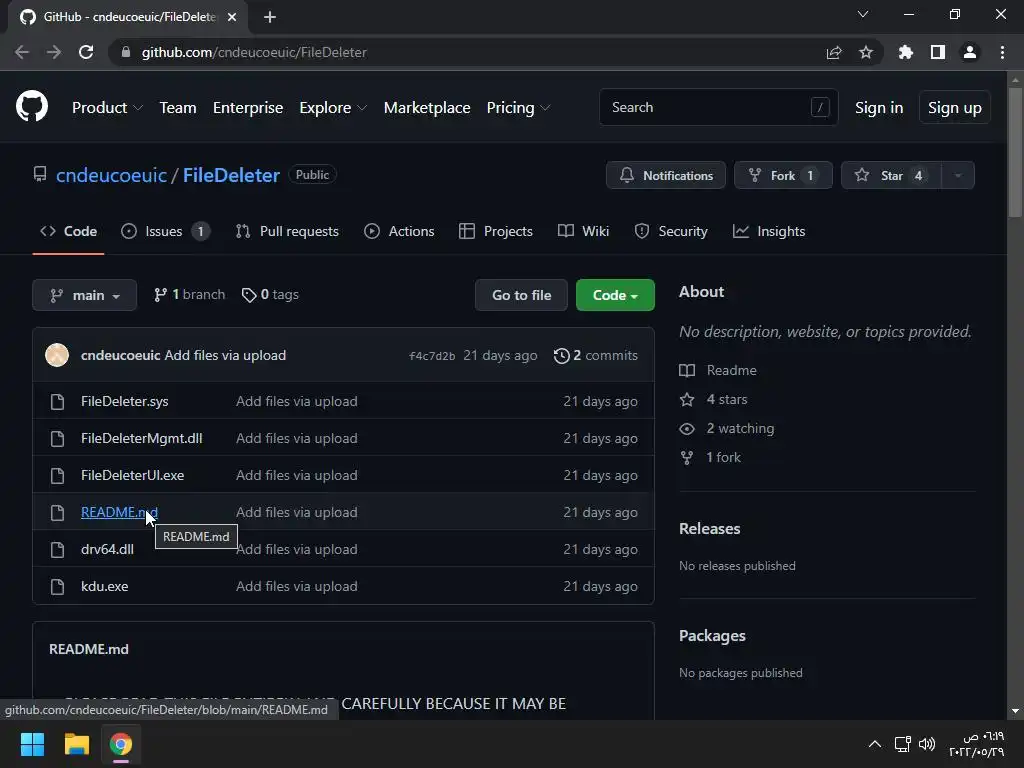This screenshot has width=1024, height=768.
Task: Click the network tray icon
Action: [x=903, y=744]
